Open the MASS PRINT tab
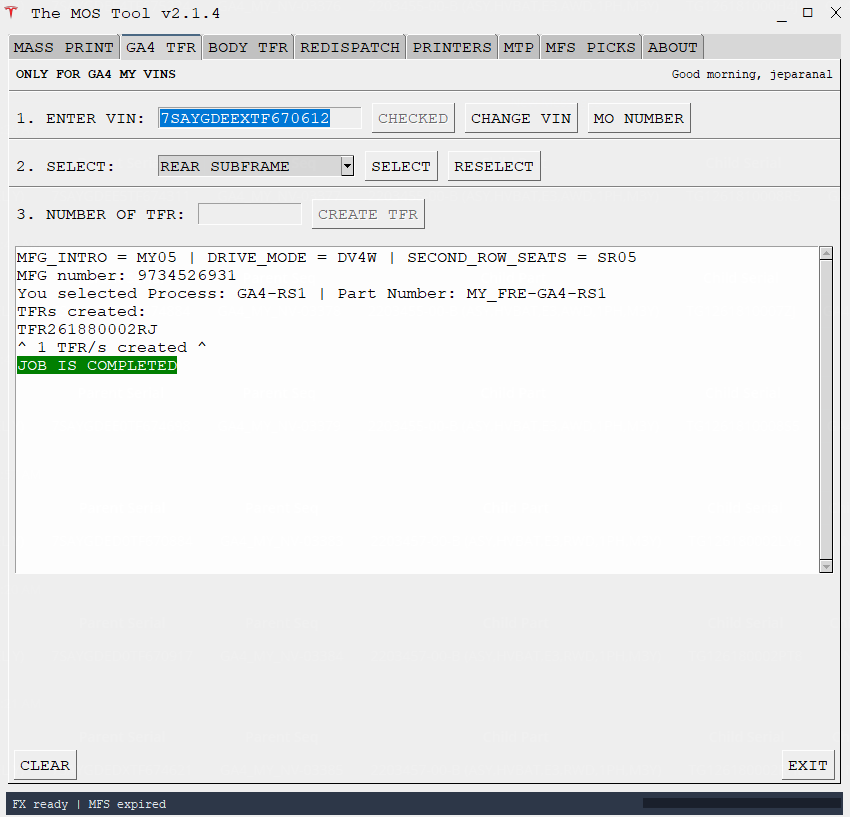Viewport: 850px width, 817px height. [x=63, y=48]
